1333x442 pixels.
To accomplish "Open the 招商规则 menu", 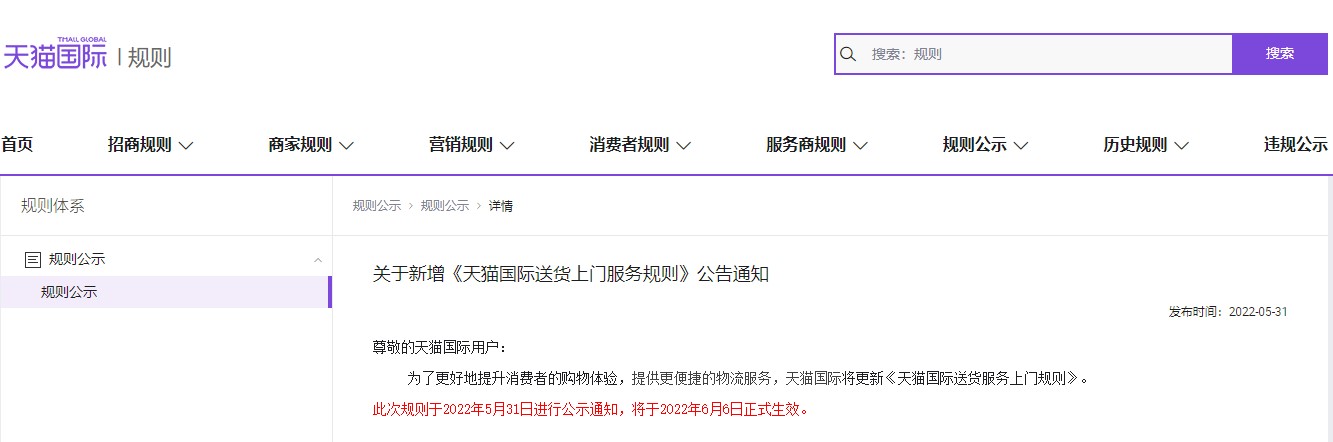I will (x=150, y=144).
